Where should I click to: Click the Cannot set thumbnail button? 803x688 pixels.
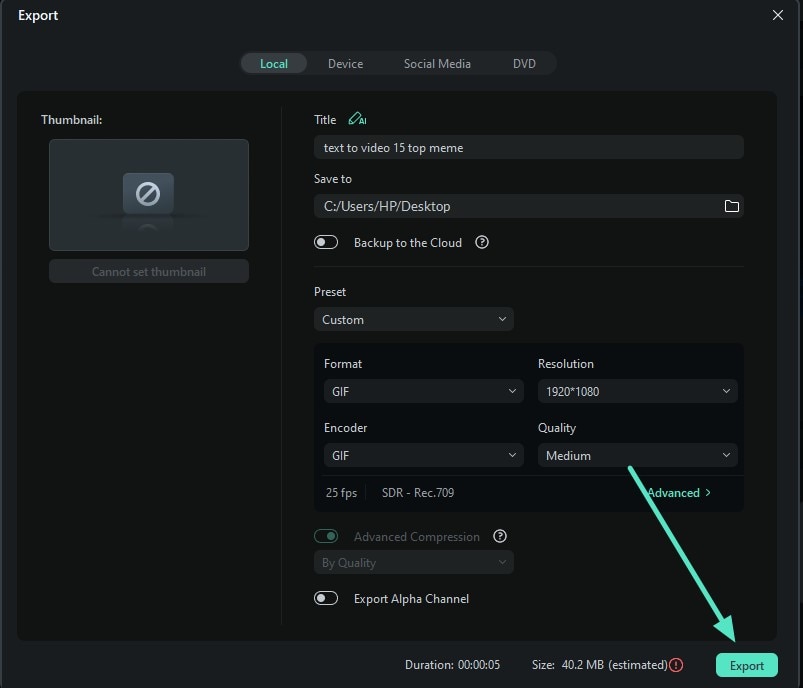(149, 271)
